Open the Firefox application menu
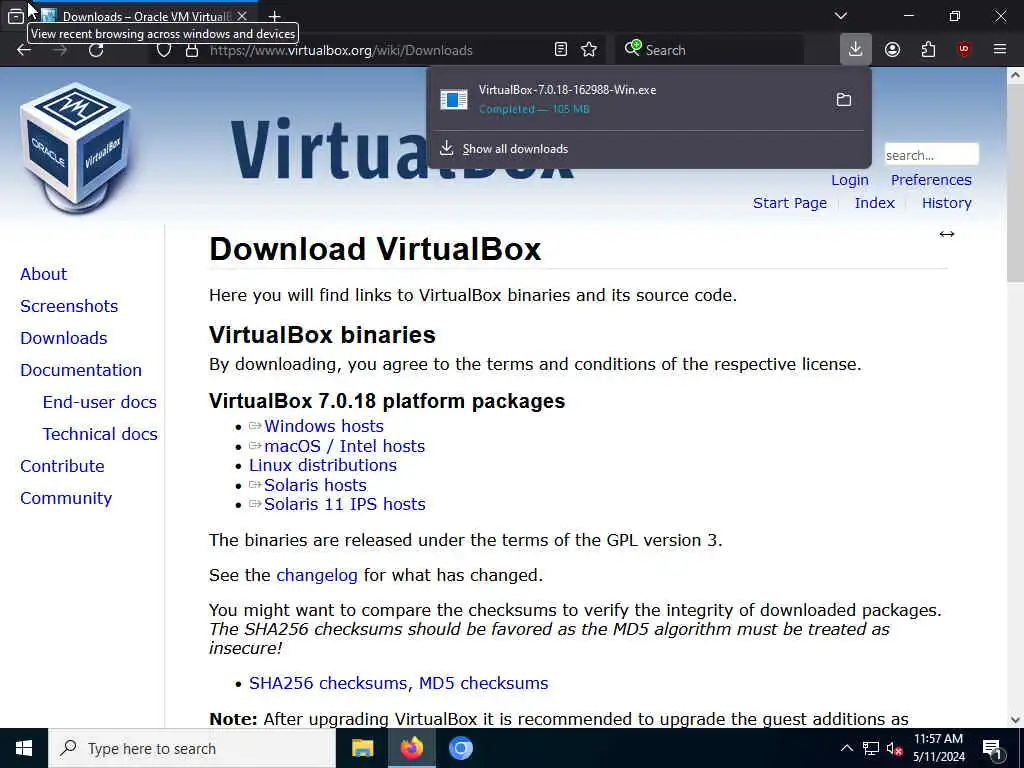 pyautogui.click(x=1000, y=50)
